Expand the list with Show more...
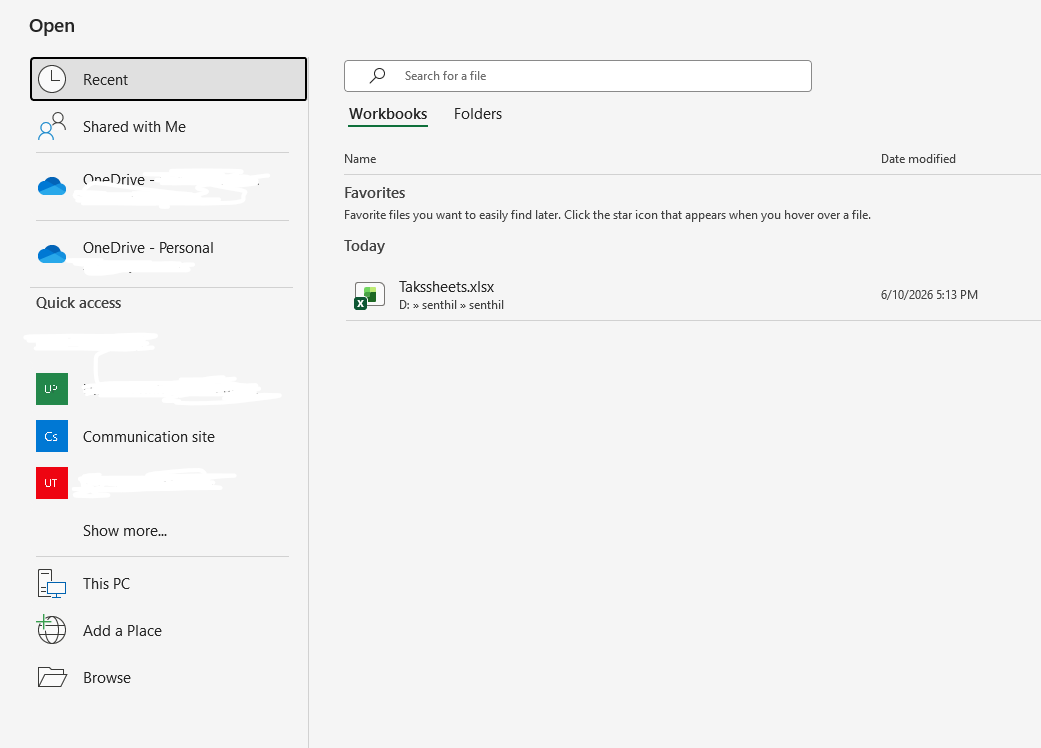 click(125, 531)
